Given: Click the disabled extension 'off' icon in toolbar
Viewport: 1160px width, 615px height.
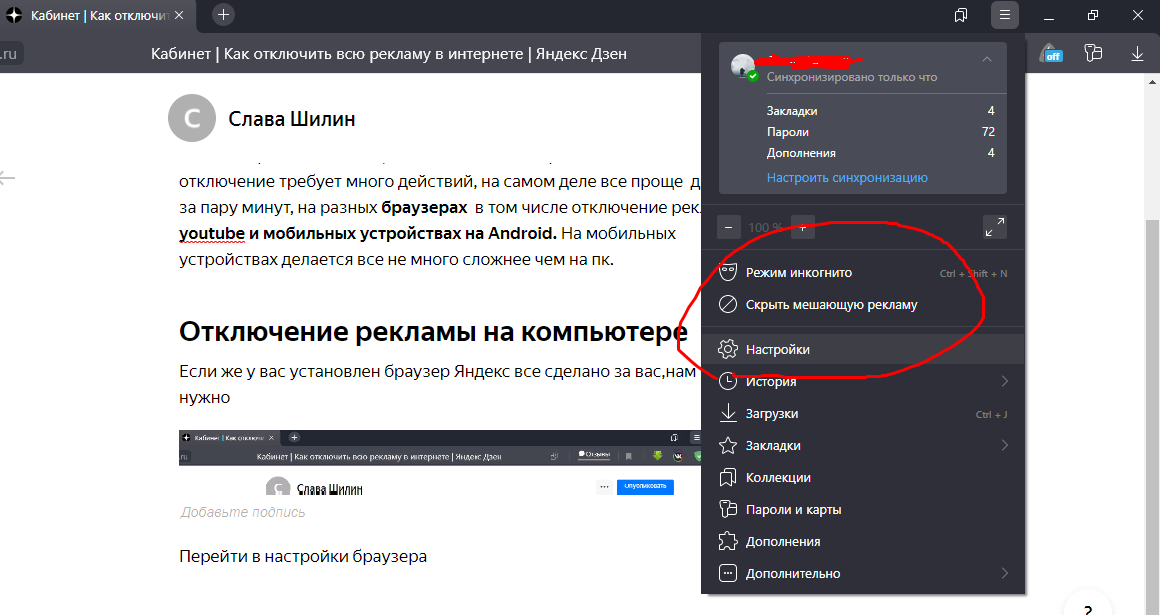Looking at the screenshot, I should [x=1051, y=54].
